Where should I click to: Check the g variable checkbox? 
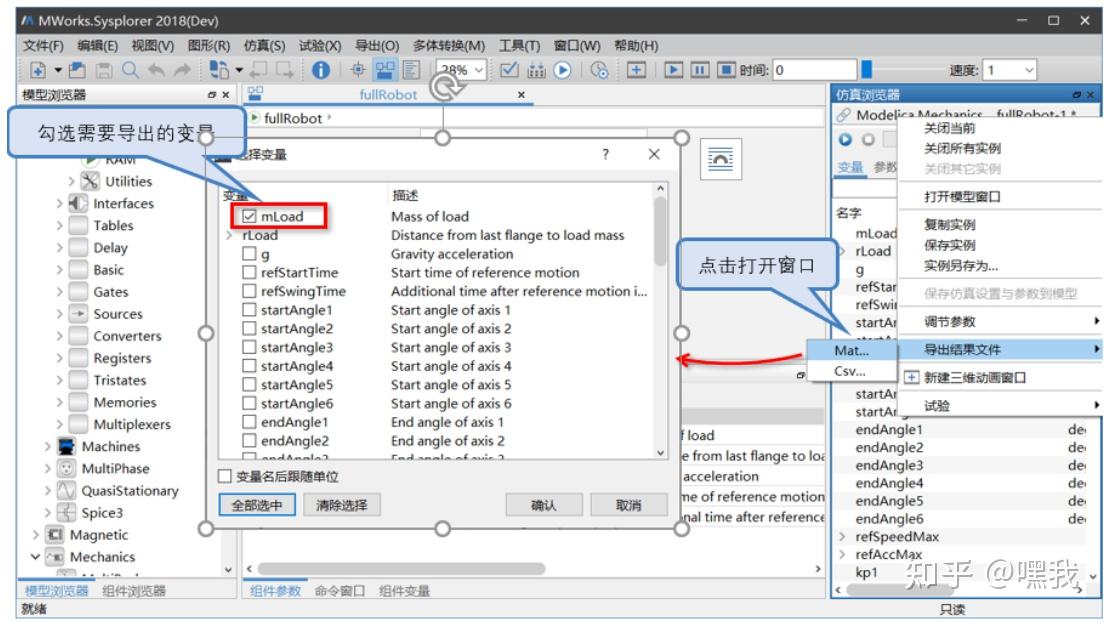pos(249,254)
